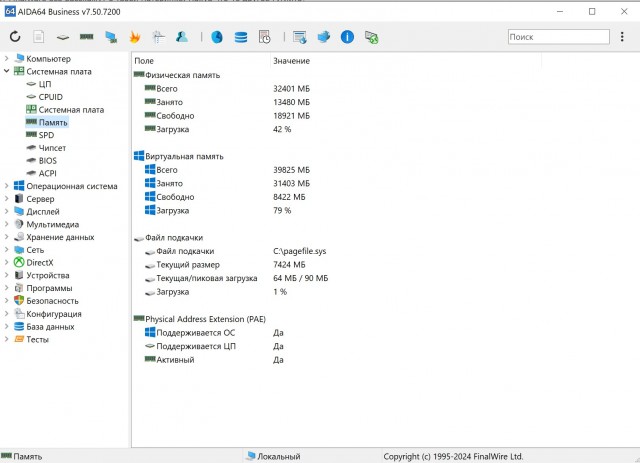Click the 79 % load value
This screenshot has height=463, width=640.
[282, 210]
